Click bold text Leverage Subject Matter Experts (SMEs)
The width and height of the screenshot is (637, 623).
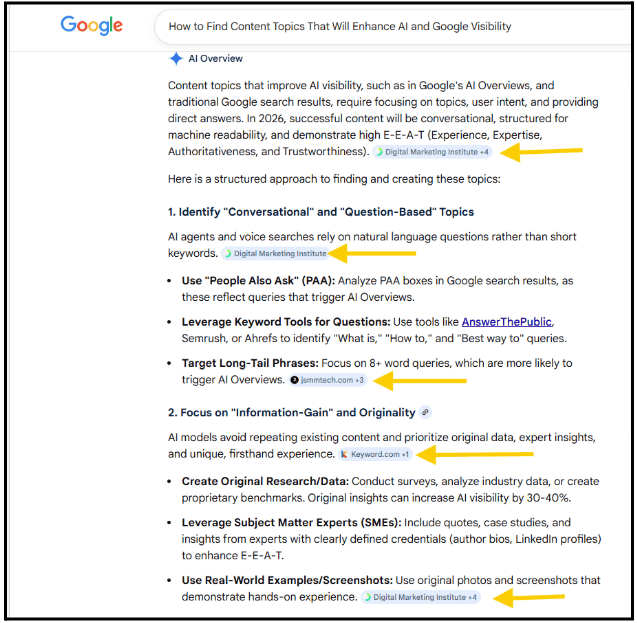pos(292,523)
